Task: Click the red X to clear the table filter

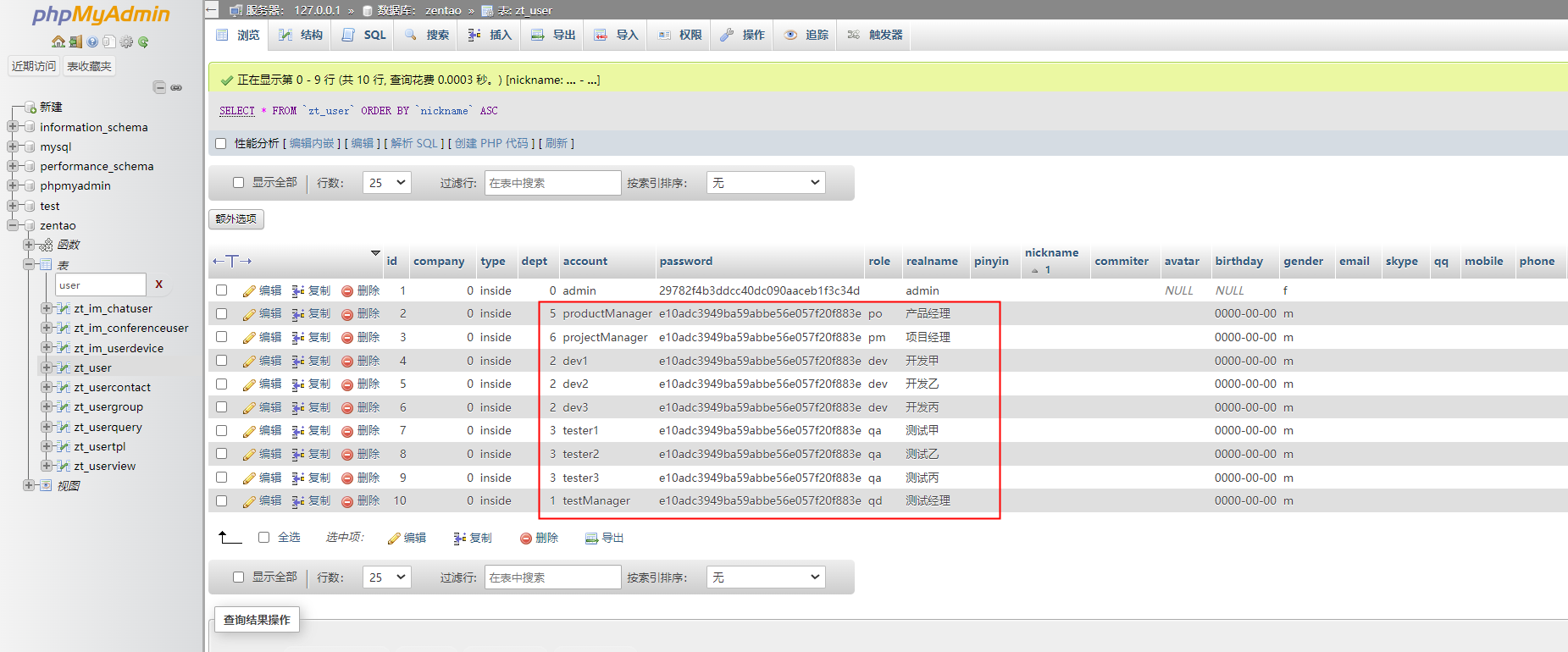Action: click(x=158, y=285)
